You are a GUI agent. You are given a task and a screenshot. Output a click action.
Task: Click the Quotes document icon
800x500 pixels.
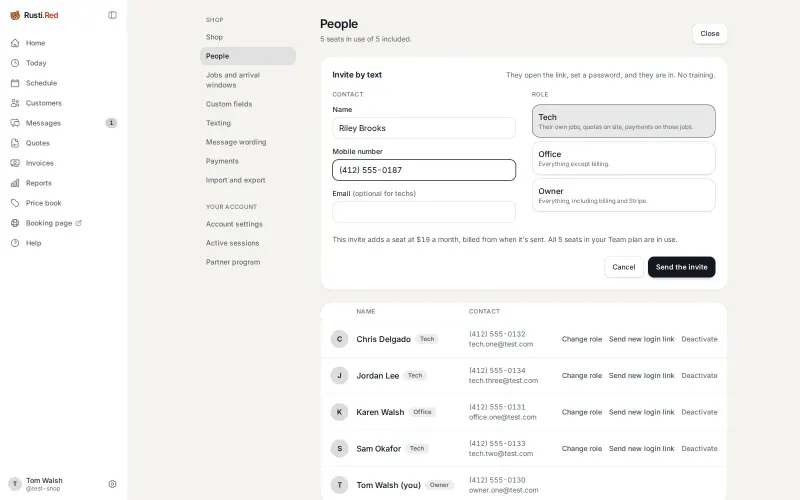(15, 143)
